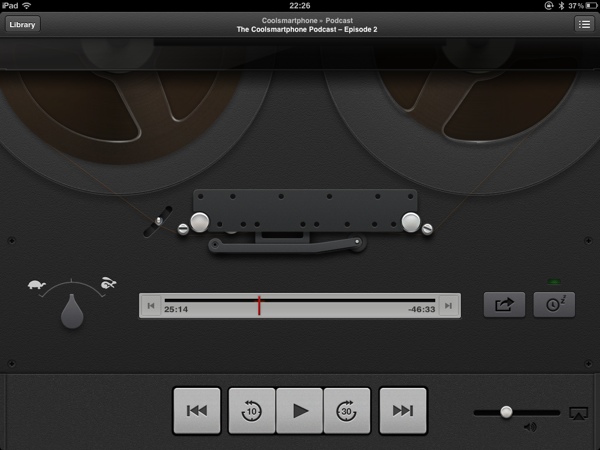
Task: Select the hare fast speed icon
Action: tap(109, 283)
